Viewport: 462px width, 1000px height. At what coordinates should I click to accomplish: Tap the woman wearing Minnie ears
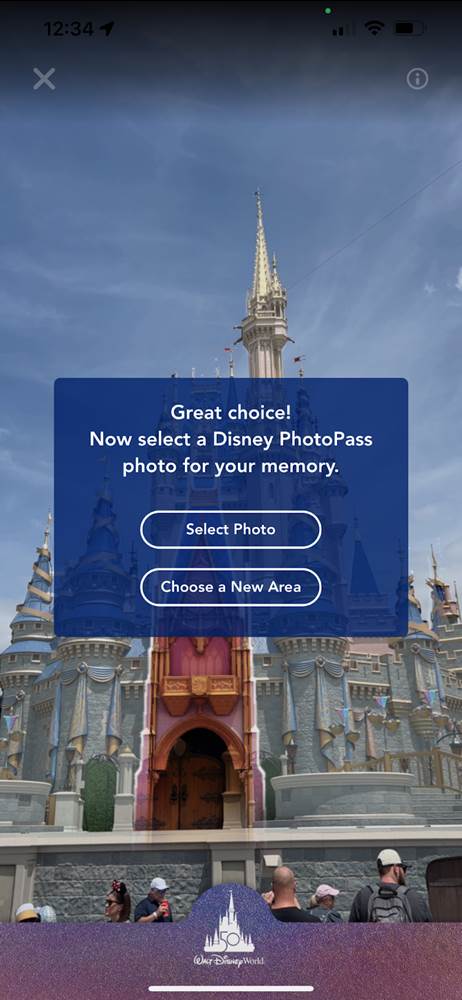tap(119, 901)
